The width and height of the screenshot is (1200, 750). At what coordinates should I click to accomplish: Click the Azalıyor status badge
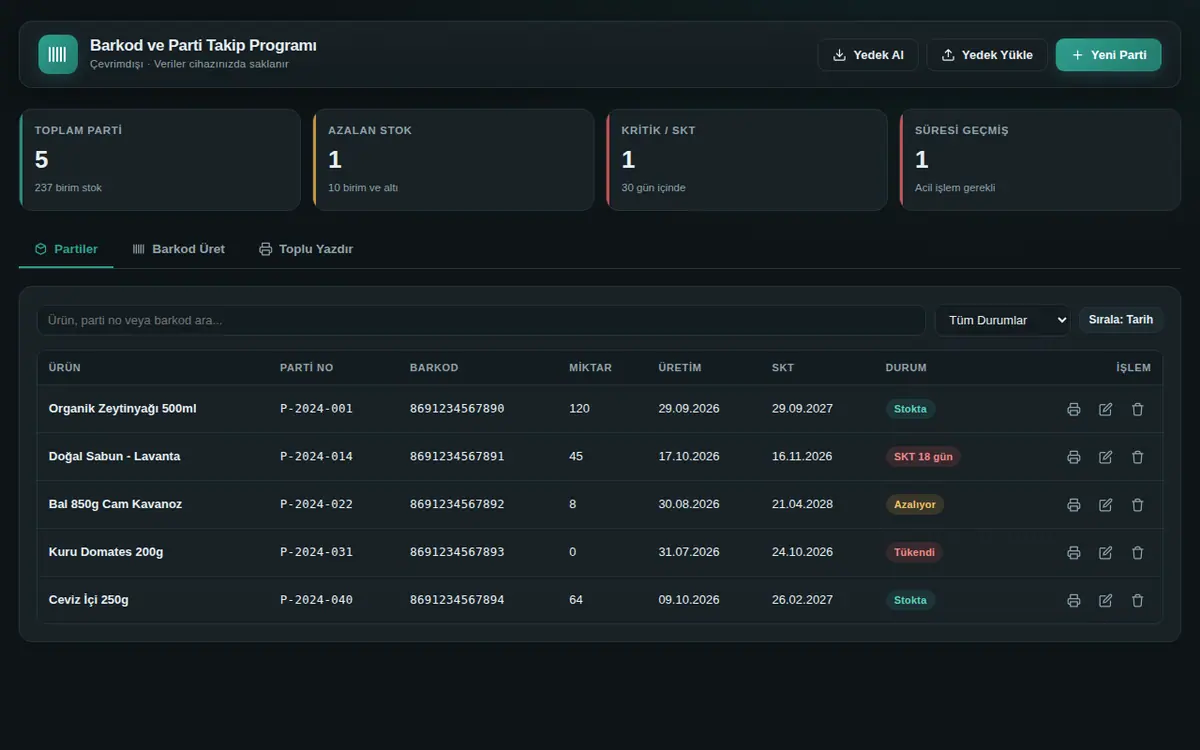(915, 505)
